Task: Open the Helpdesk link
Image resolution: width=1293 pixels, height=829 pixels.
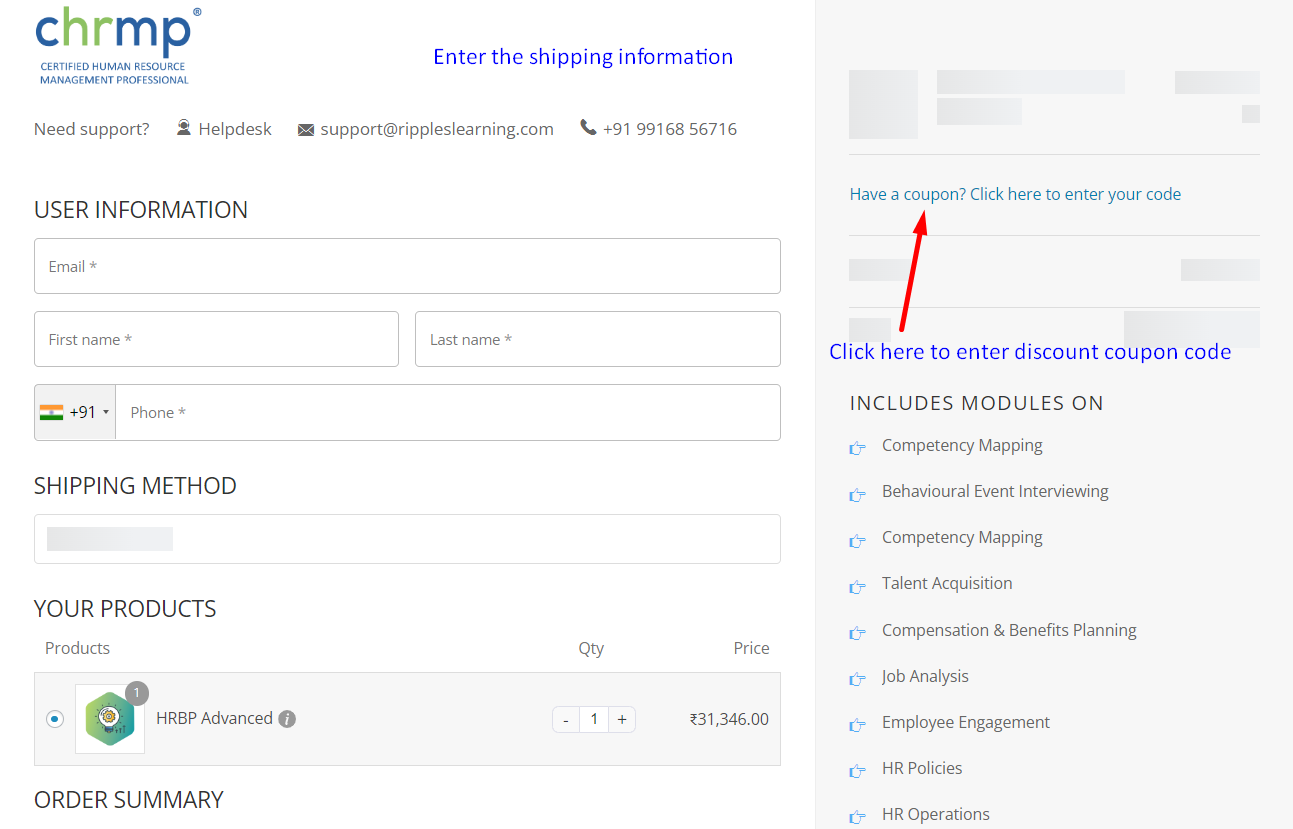Action: tap(235, 129)
